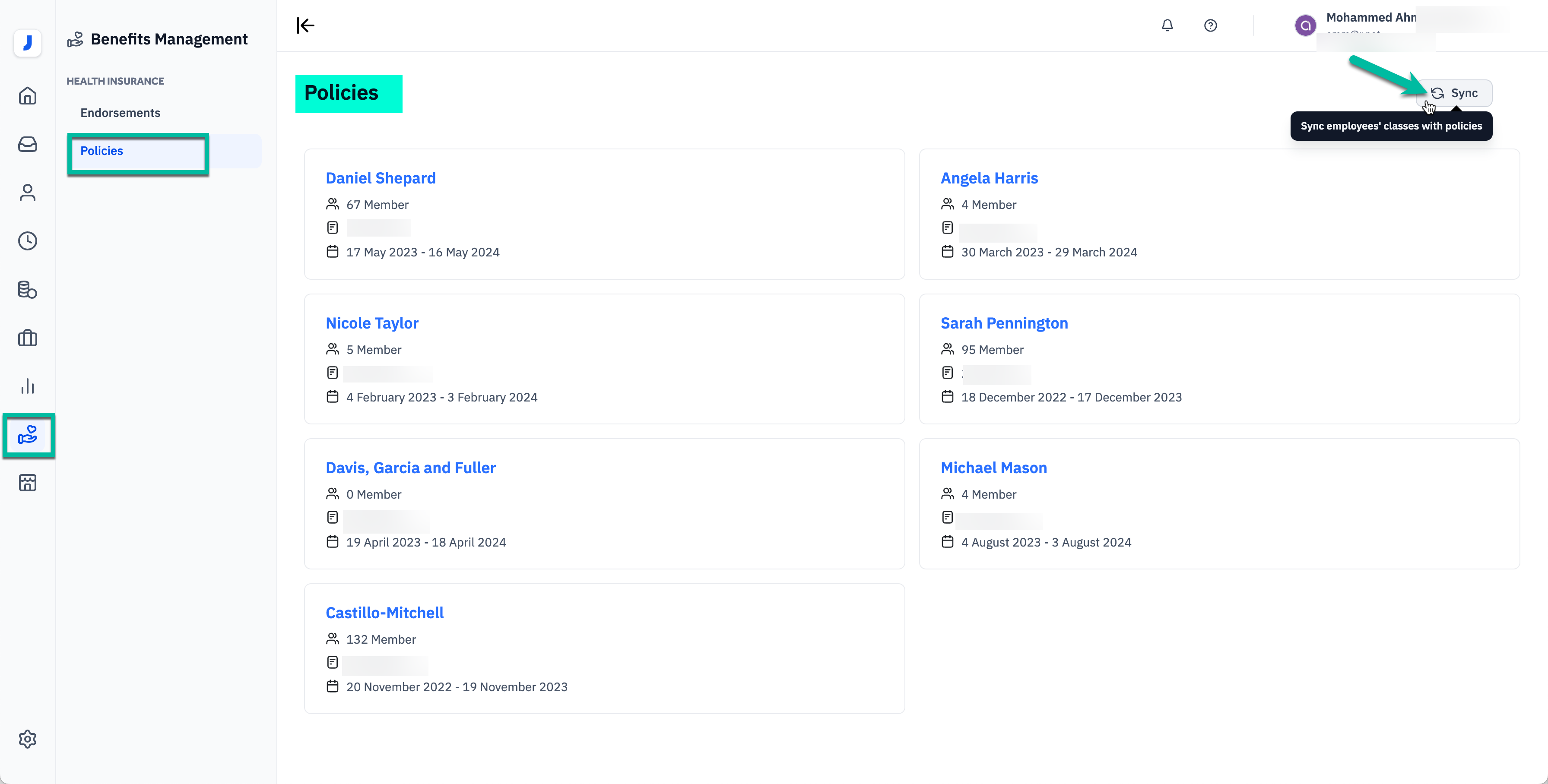Image resolution: width=1548 pixels, height=784 pixels.
Task: Click the Sync button
Action: coord(1455,93)
